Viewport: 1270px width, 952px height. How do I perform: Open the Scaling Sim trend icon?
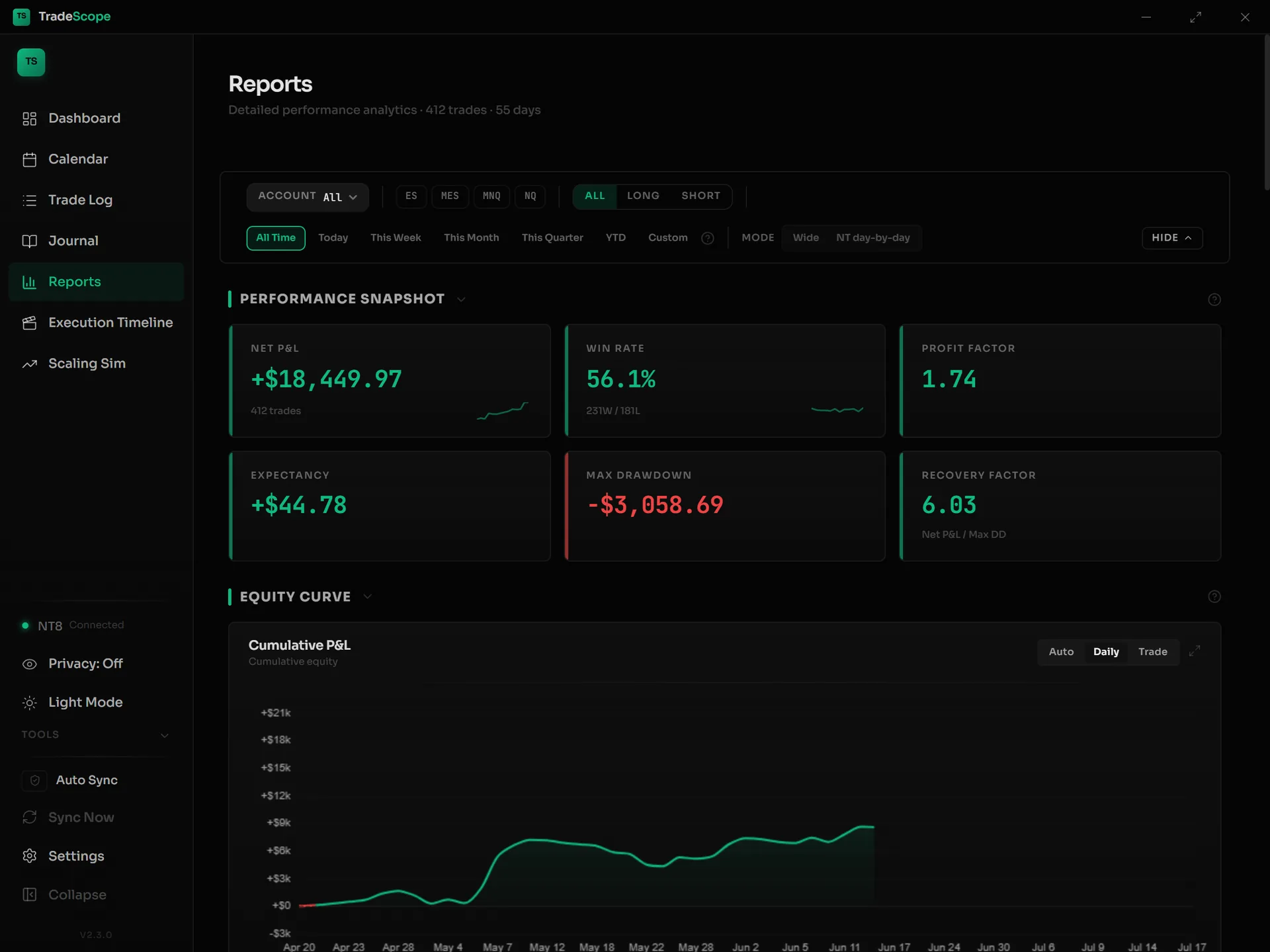point(29,364)
